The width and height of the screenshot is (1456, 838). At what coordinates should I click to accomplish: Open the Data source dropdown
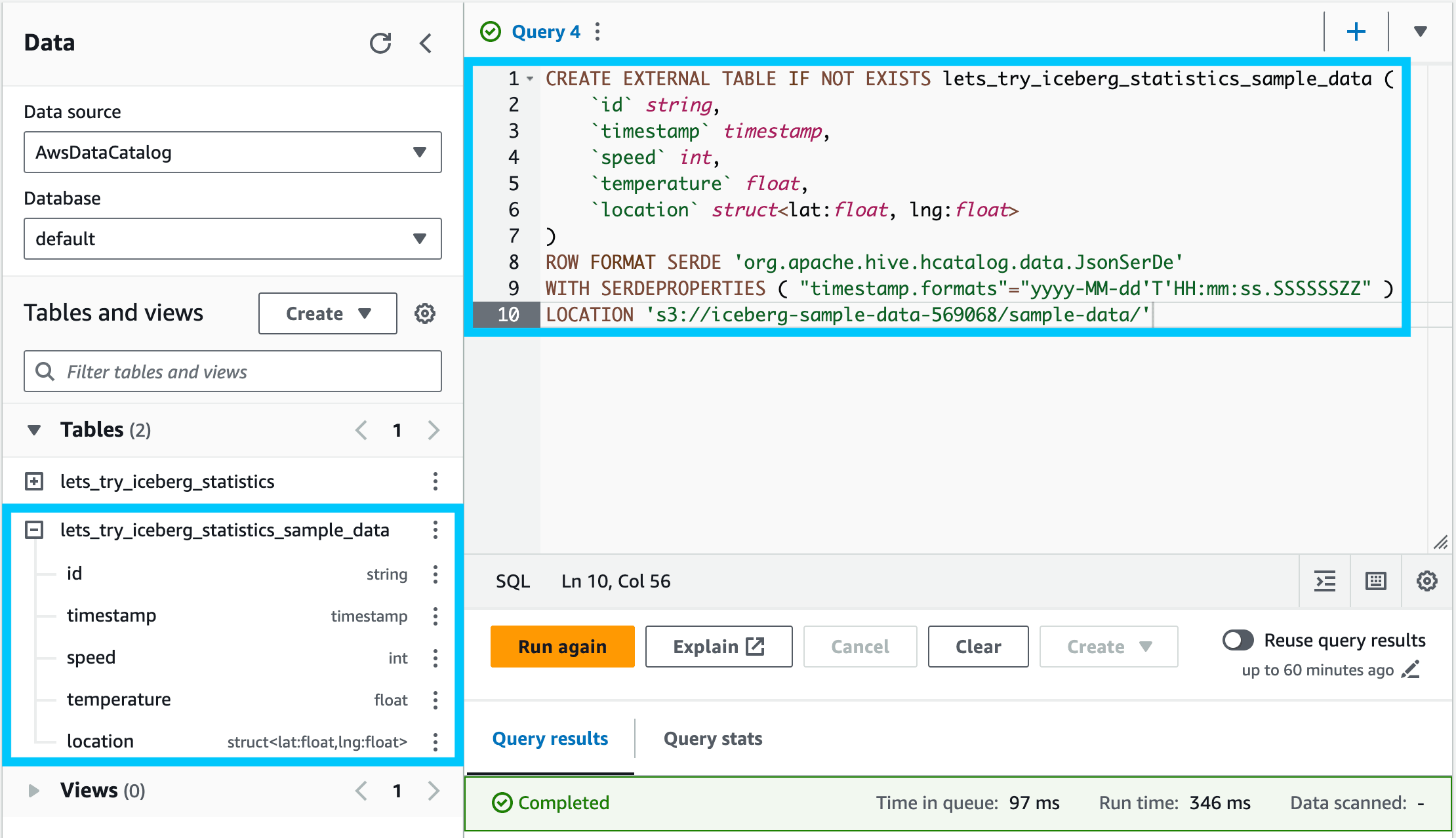(232, 152)
